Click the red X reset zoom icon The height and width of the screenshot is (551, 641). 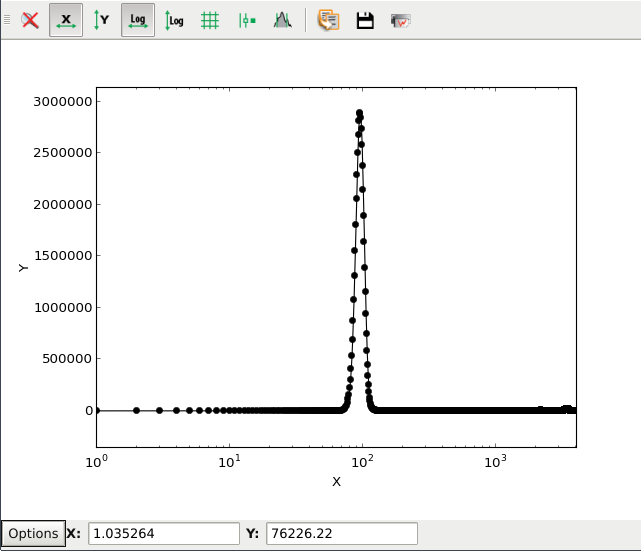tap(31, 20)
